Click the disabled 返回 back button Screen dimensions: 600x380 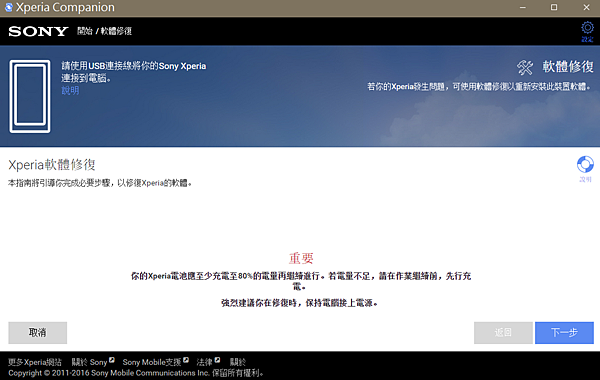coord(503,333)
